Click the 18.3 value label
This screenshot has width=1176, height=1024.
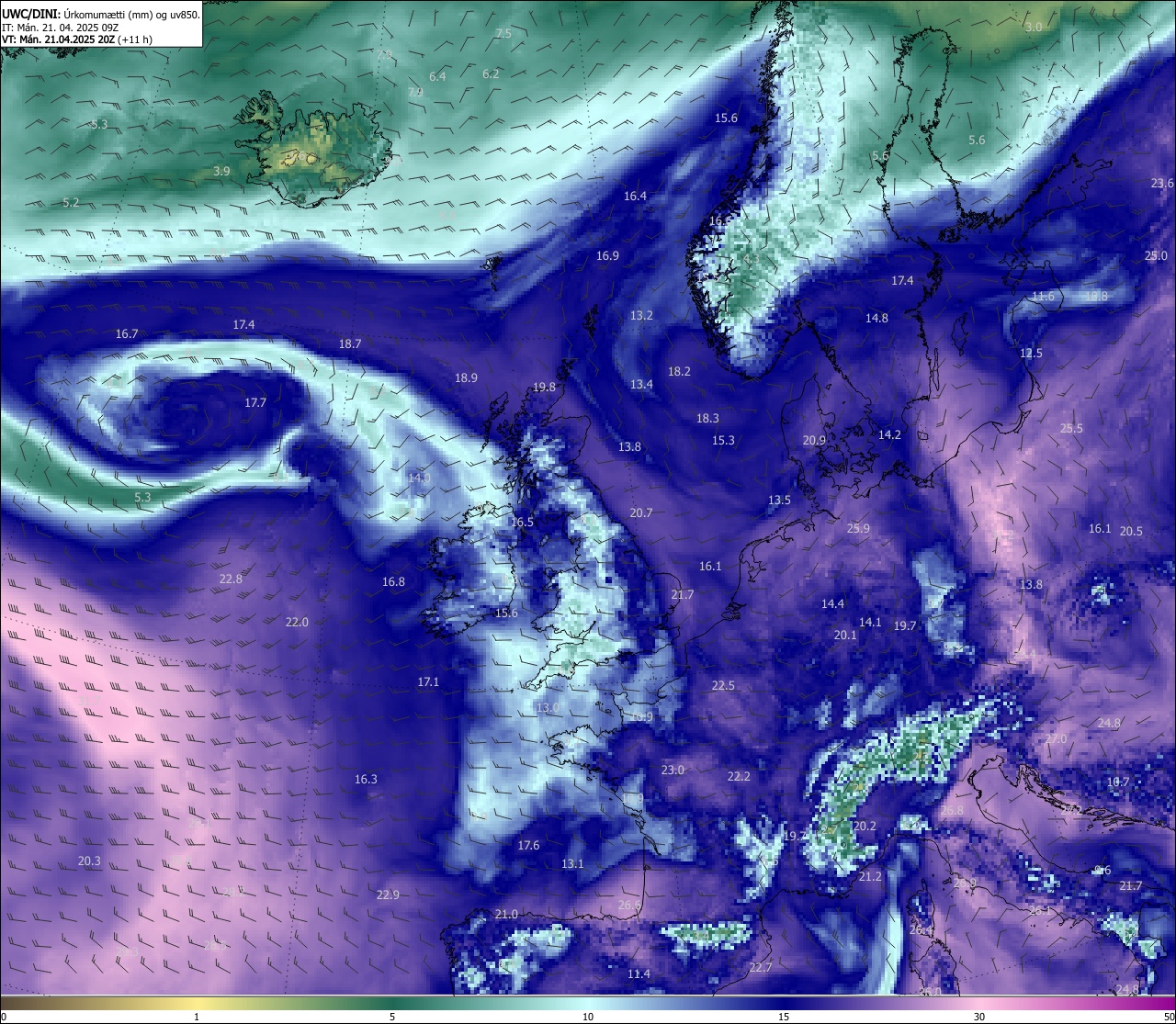point(707,418)
